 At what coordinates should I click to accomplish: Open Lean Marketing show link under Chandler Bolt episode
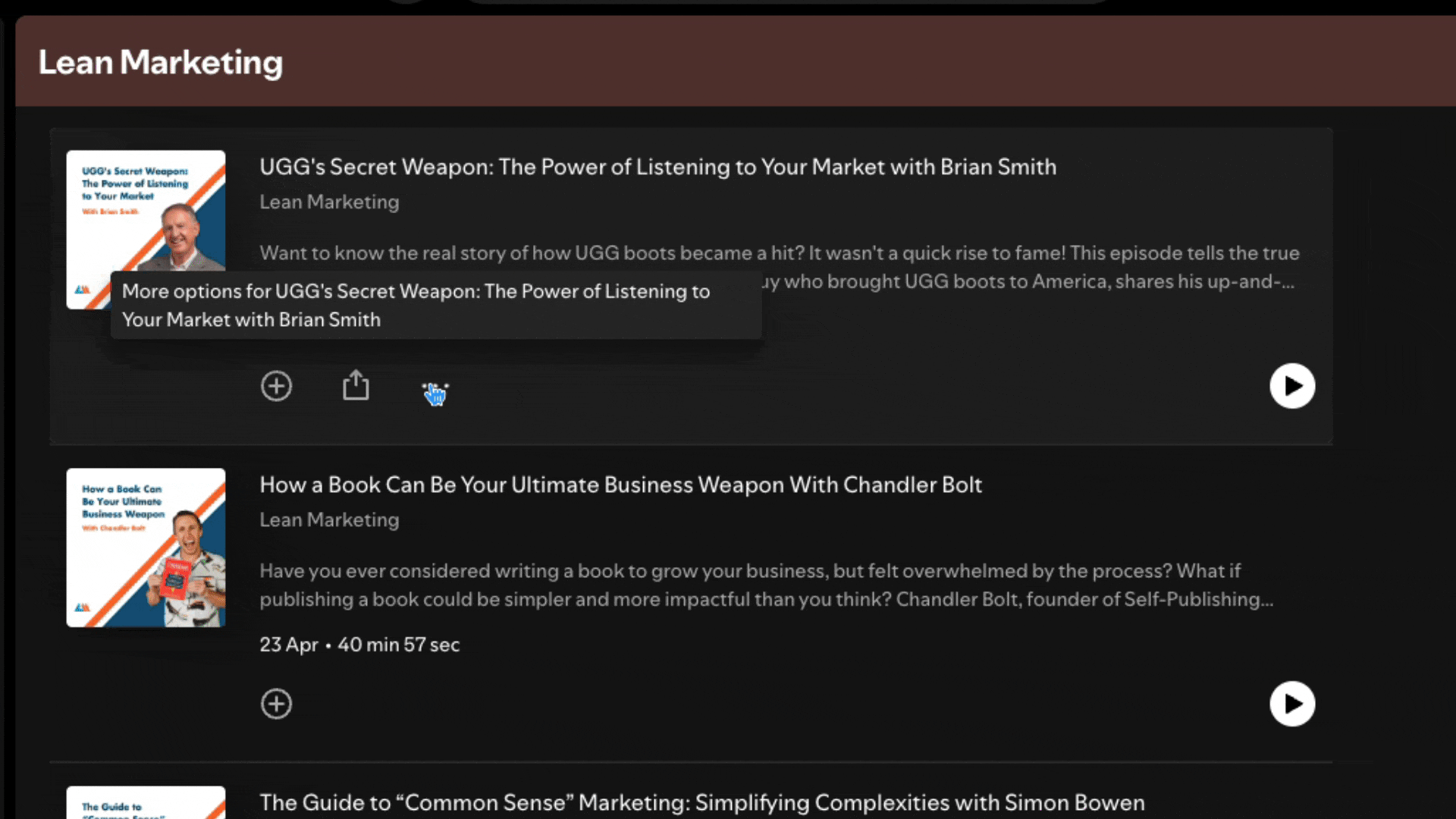329,519
